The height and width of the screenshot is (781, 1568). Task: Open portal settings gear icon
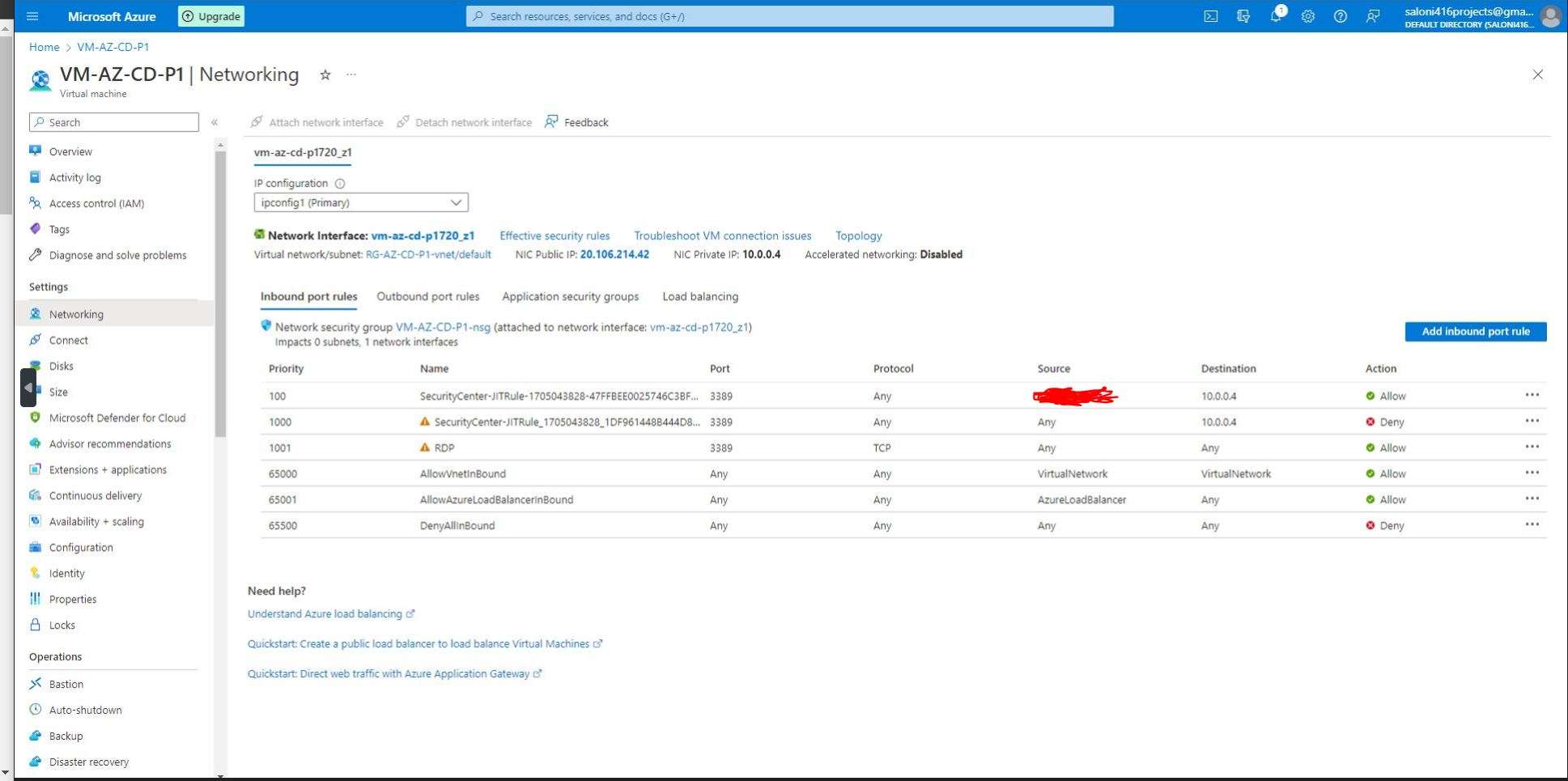click(x=1308, y=16)
